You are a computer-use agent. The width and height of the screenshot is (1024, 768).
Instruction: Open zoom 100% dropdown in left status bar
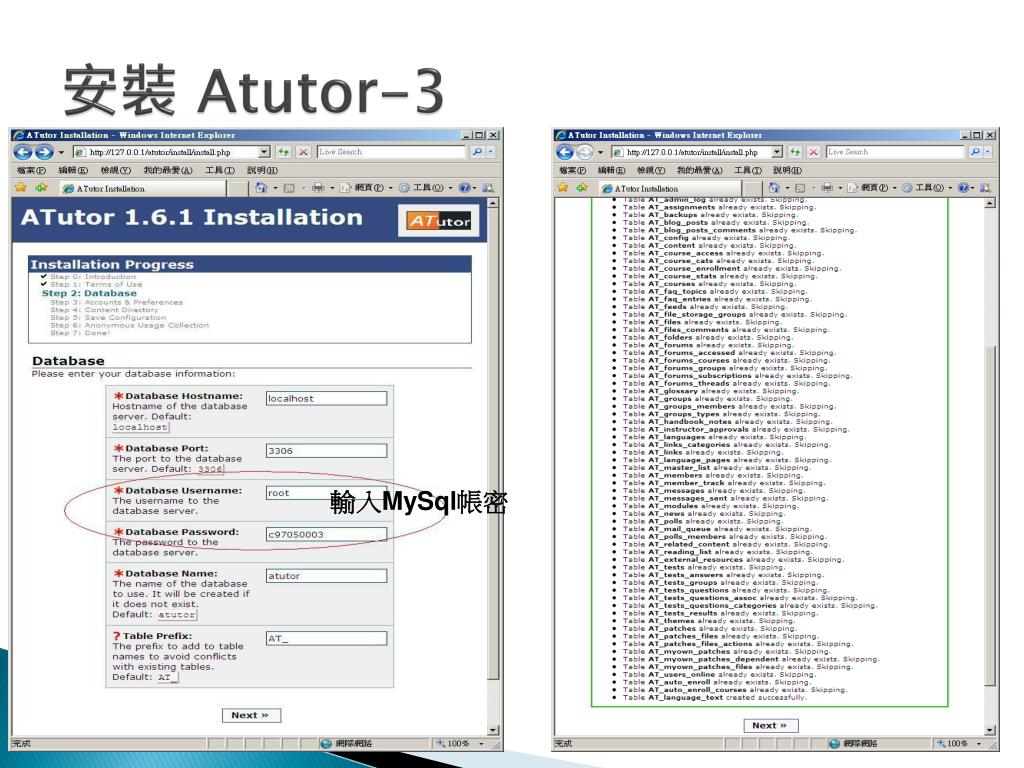481,743
